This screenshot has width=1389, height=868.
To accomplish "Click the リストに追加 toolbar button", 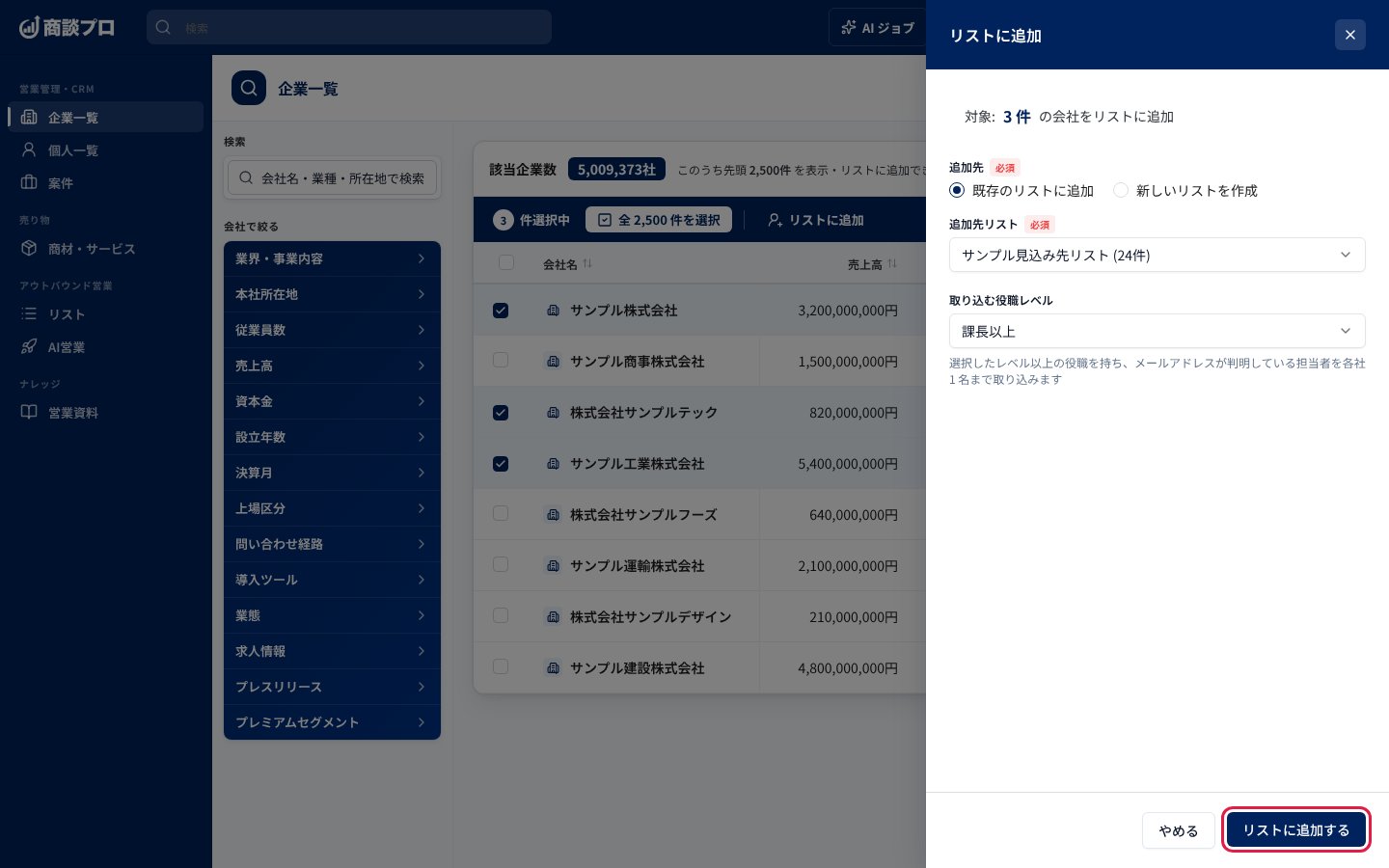I will pos(815,220).
